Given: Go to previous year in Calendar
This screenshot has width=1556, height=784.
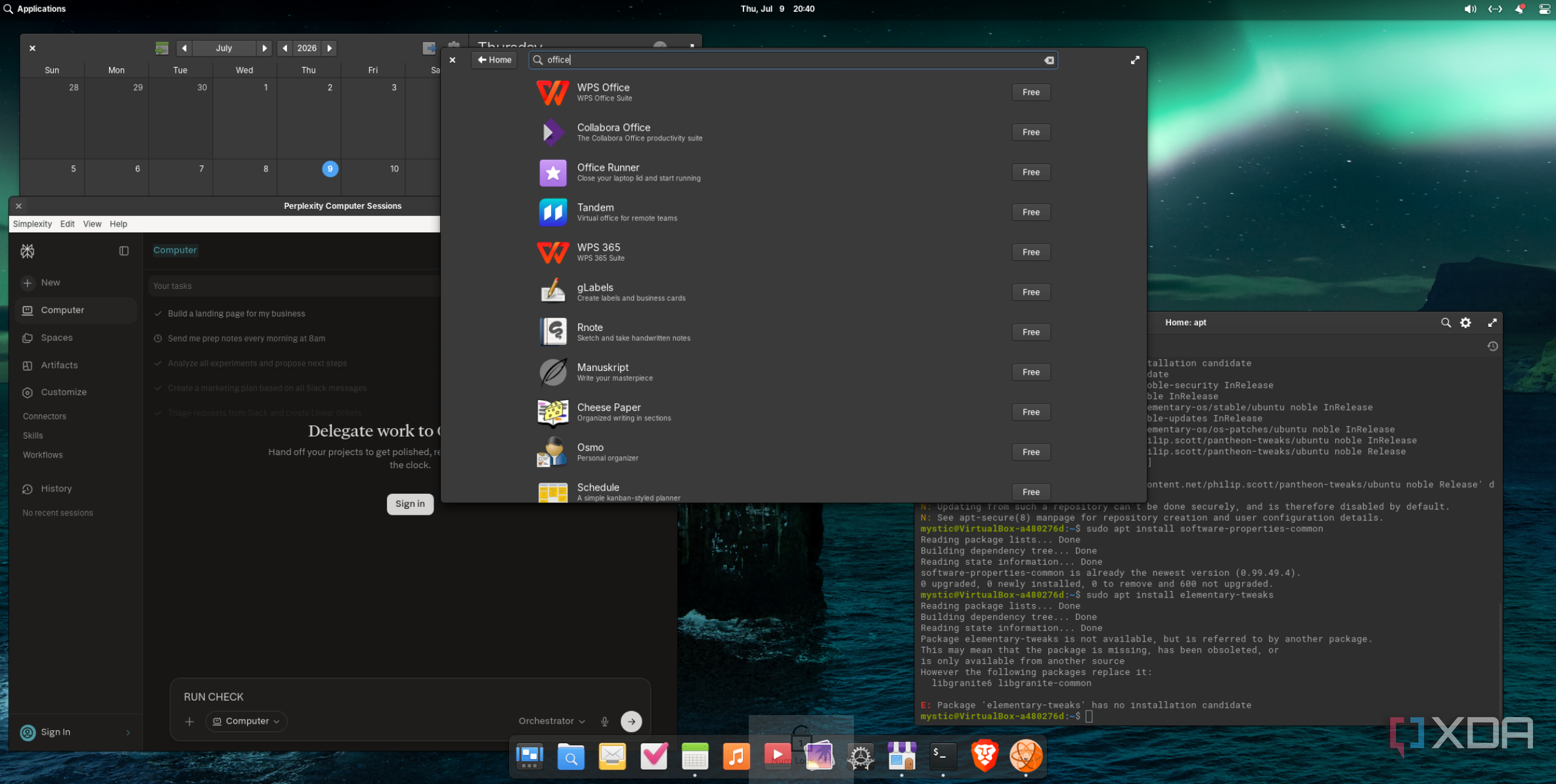Looking at the screenshot, I should click(x=284, y=48).
